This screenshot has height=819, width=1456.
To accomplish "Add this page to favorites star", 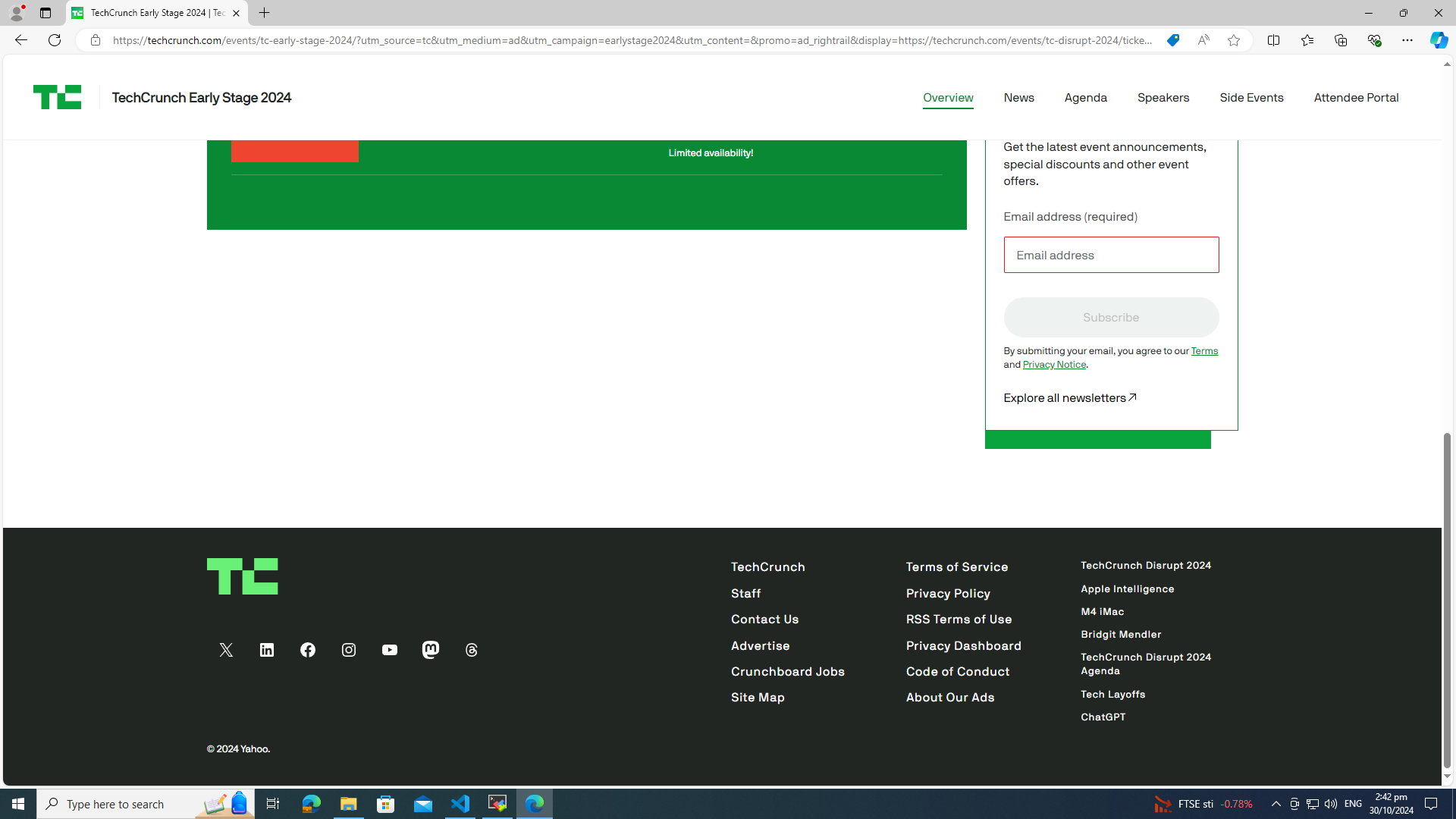I will [1234, 40].
